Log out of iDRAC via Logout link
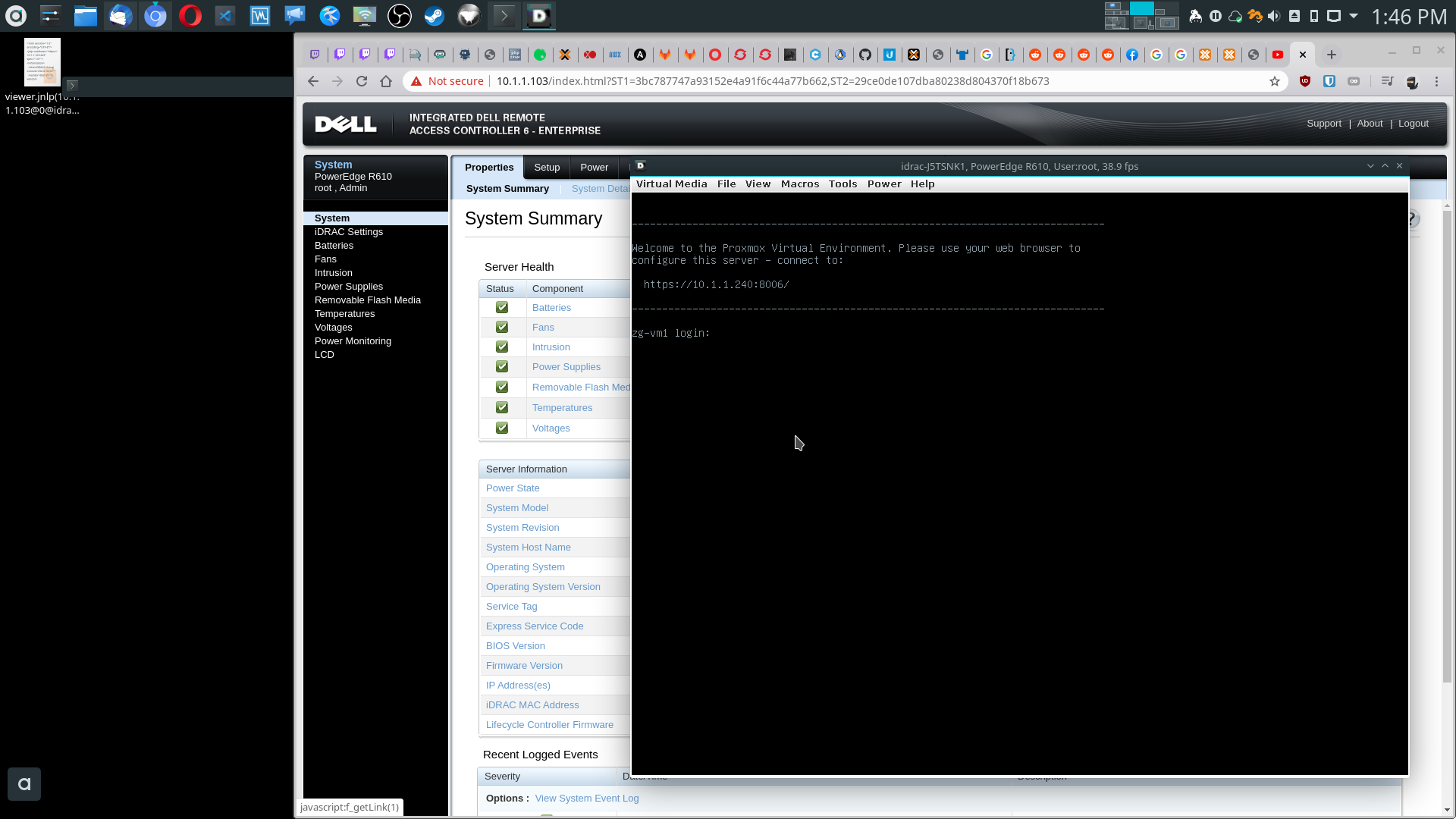Viewport: 1456px width, 819px height. click(x=1414, y=124)
